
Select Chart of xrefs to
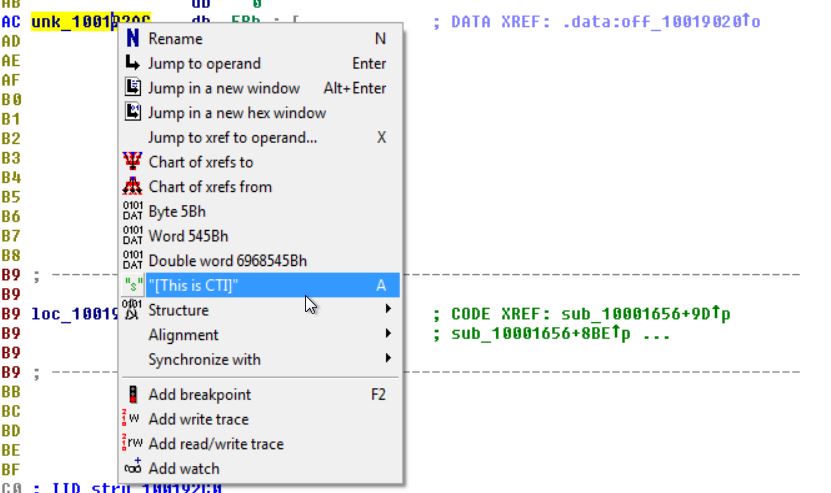coord(261,162)
